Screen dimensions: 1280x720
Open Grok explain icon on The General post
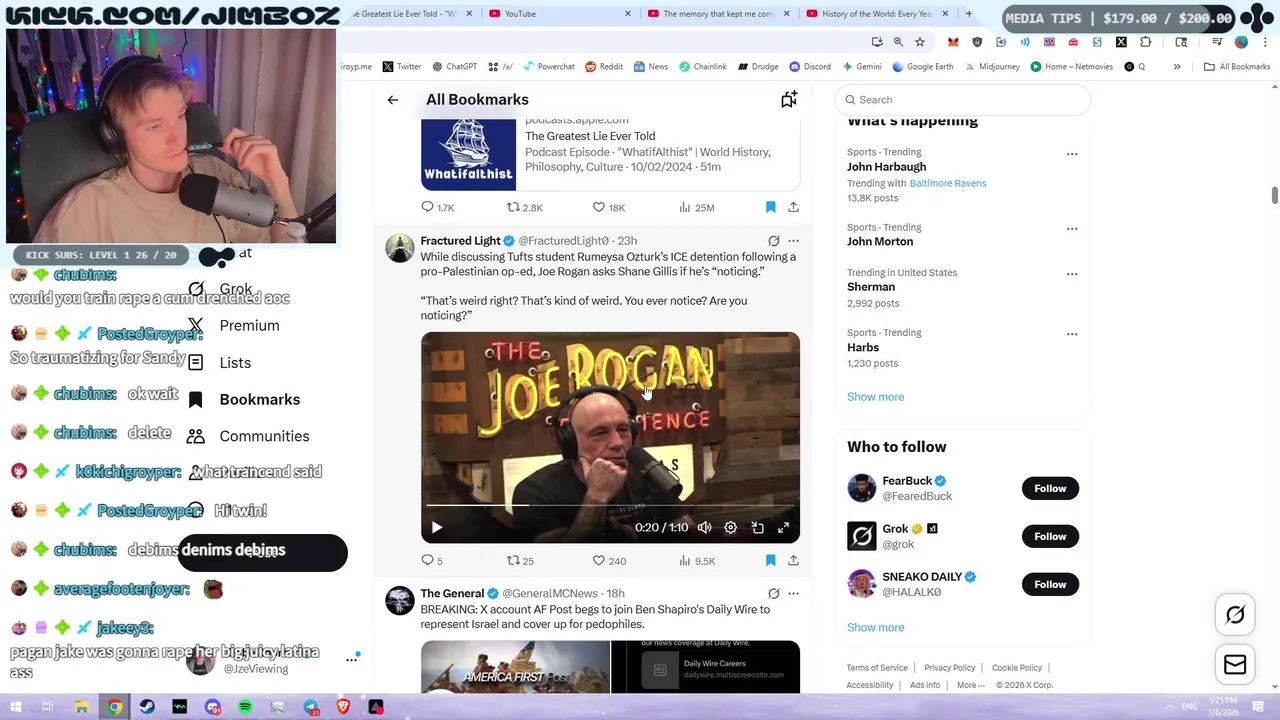773,594
